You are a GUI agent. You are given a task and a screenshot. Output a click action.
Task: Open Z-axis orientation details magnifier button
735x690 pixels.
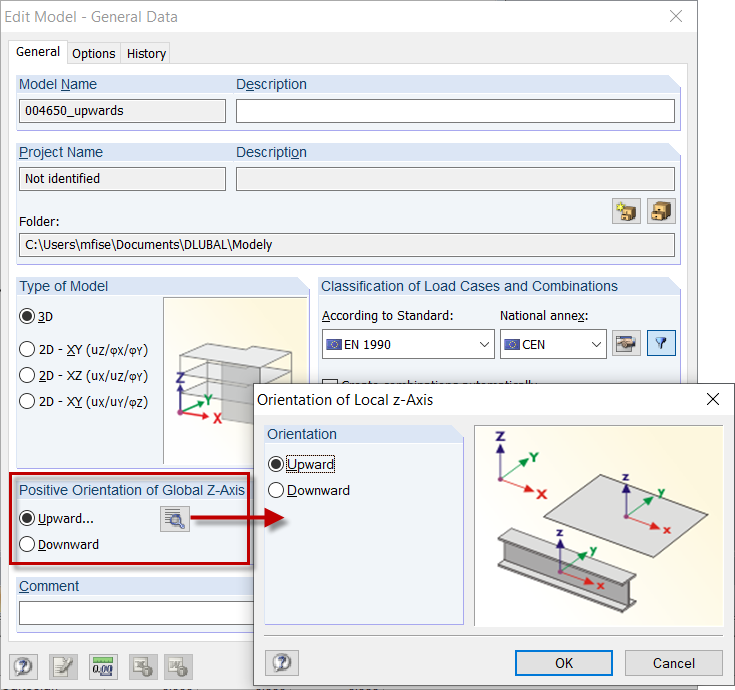tap(175, 519)
